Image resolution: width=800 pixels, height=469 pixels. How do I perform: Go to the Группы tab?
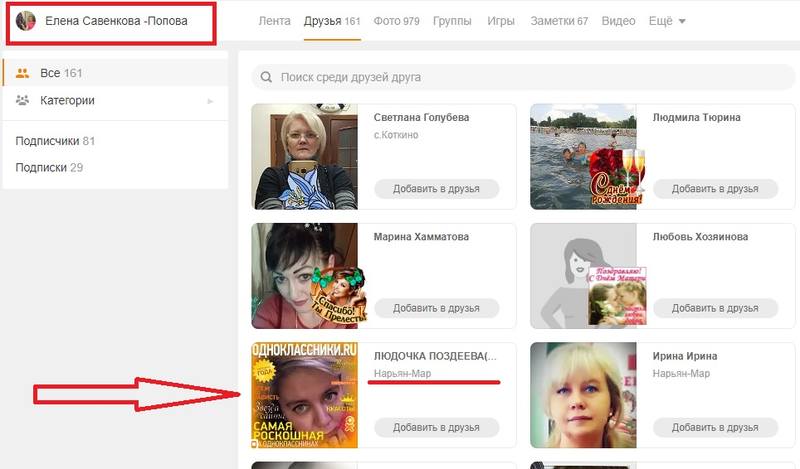point(452,21)
